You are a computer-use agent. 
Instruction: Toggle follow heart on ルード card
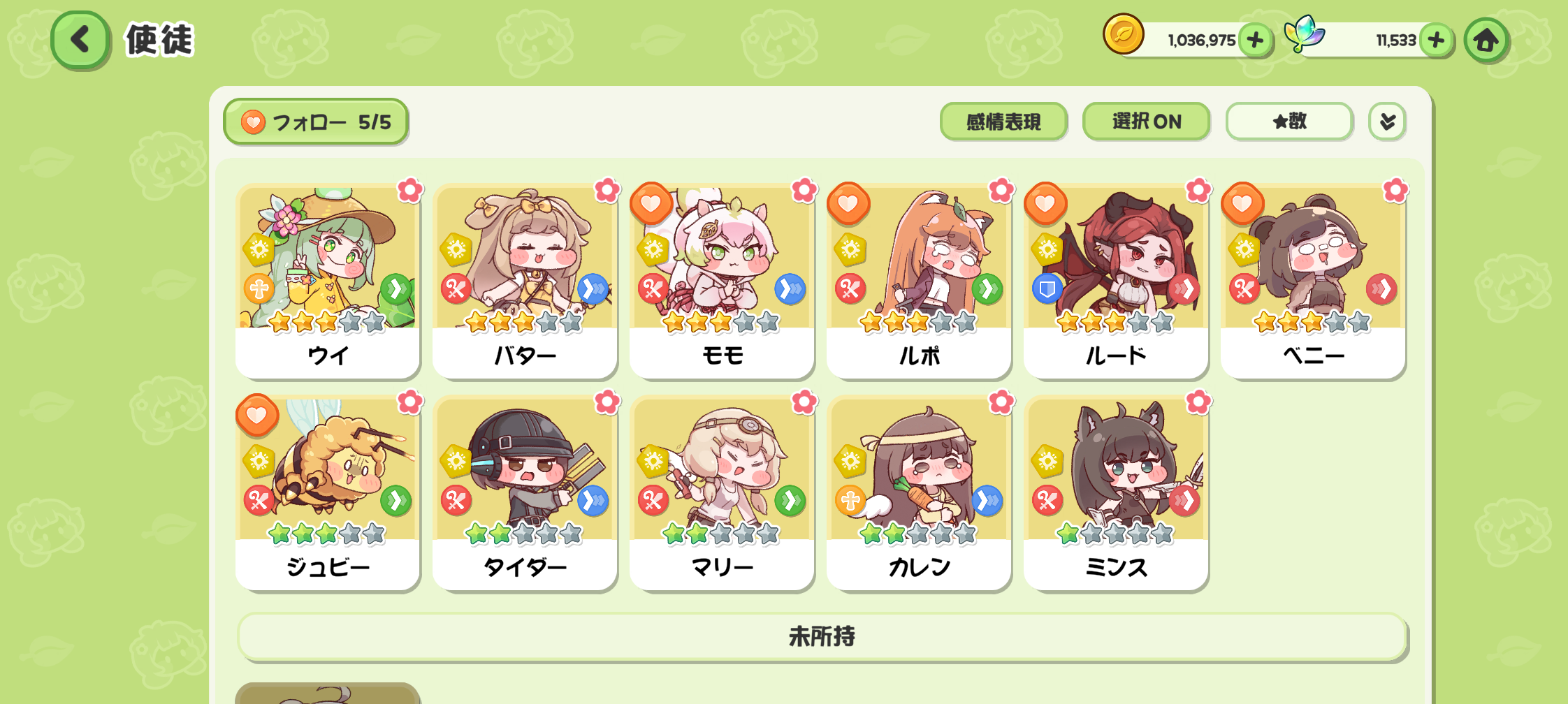point(1045,204)
